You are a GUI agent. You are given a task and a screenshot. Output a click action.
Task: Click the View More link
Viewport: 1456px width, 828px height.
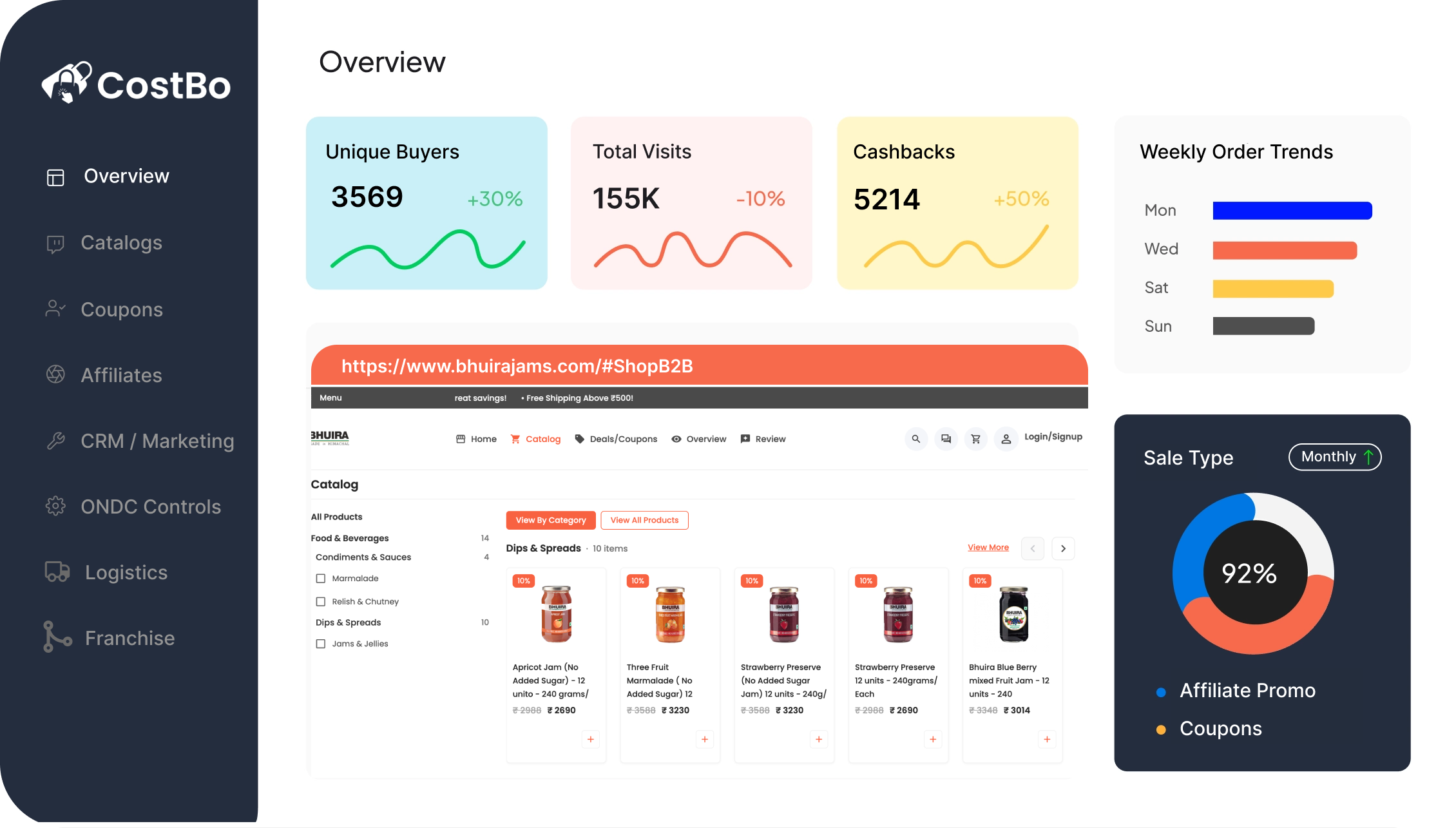coord(988,547)
